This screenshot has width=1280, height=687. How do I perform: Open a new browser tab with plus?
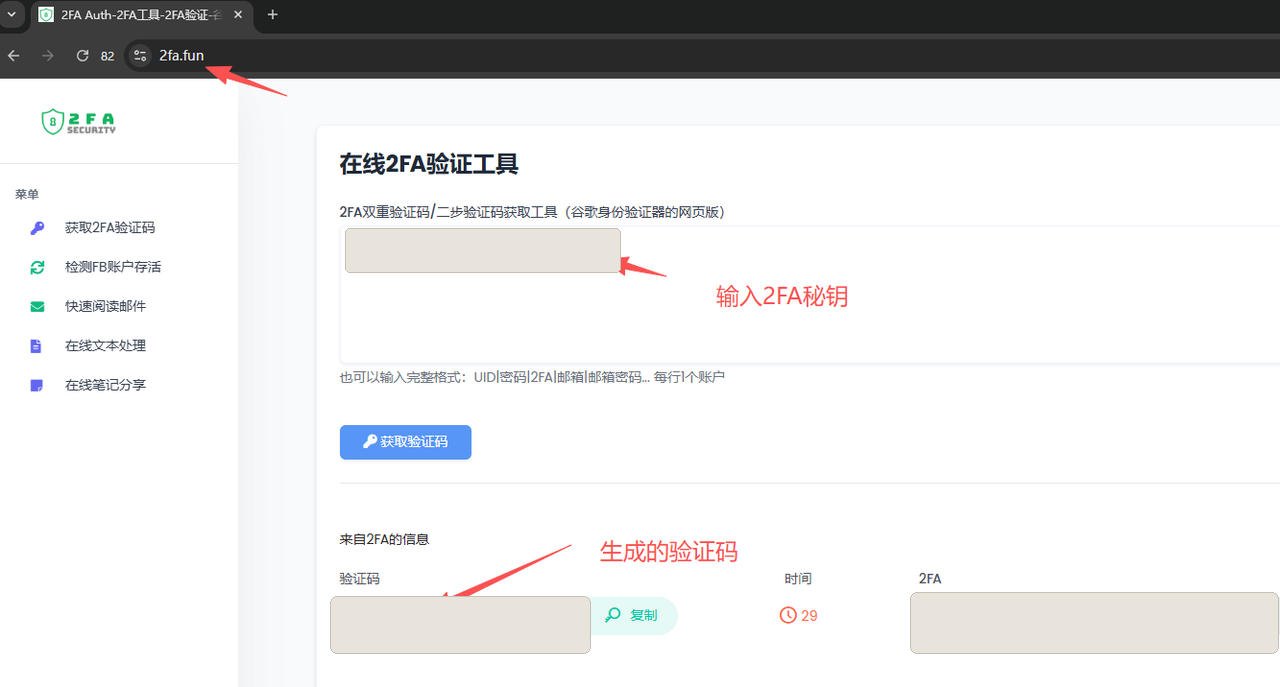coord(273,14)
